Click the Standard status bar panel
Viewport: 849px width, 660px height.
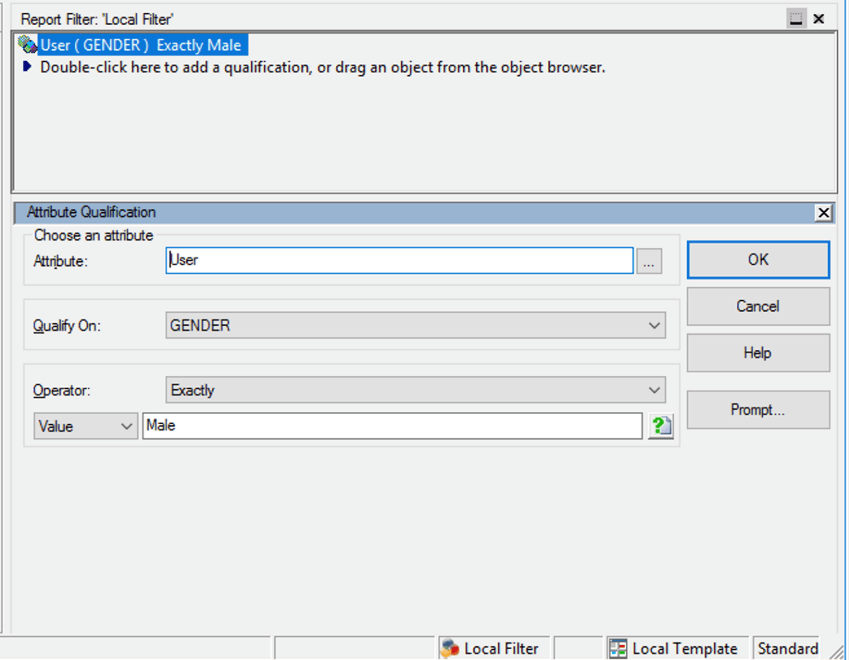tap(787, 648)
